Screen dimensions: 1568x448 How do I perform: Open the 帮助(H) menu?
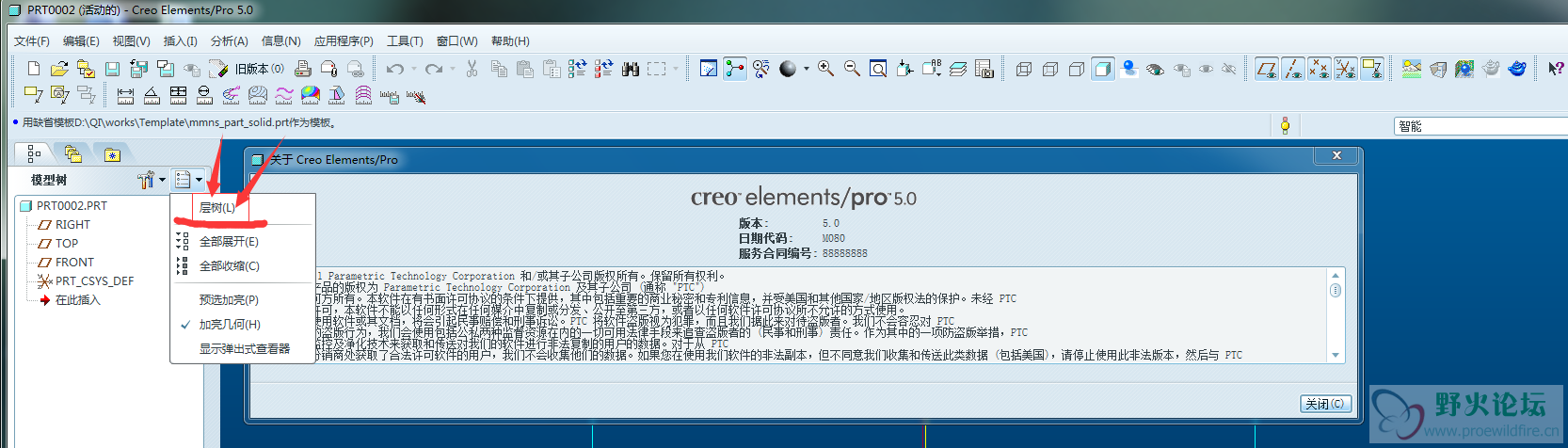510,41
